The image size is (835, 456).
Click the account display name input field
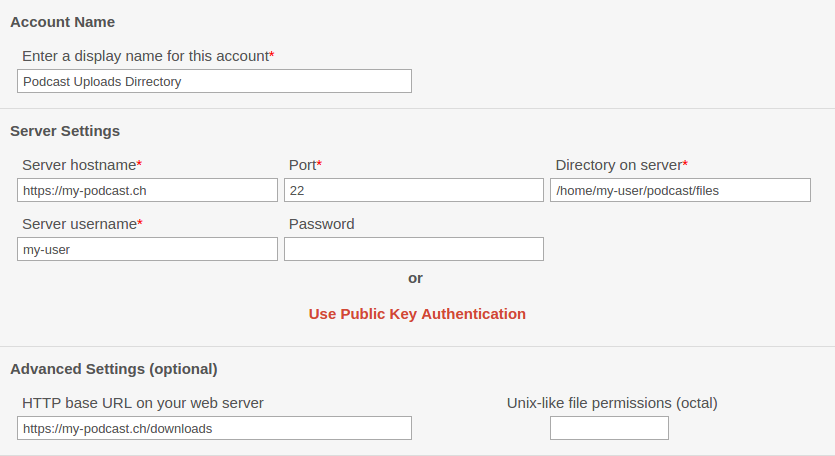coord(214,81)
